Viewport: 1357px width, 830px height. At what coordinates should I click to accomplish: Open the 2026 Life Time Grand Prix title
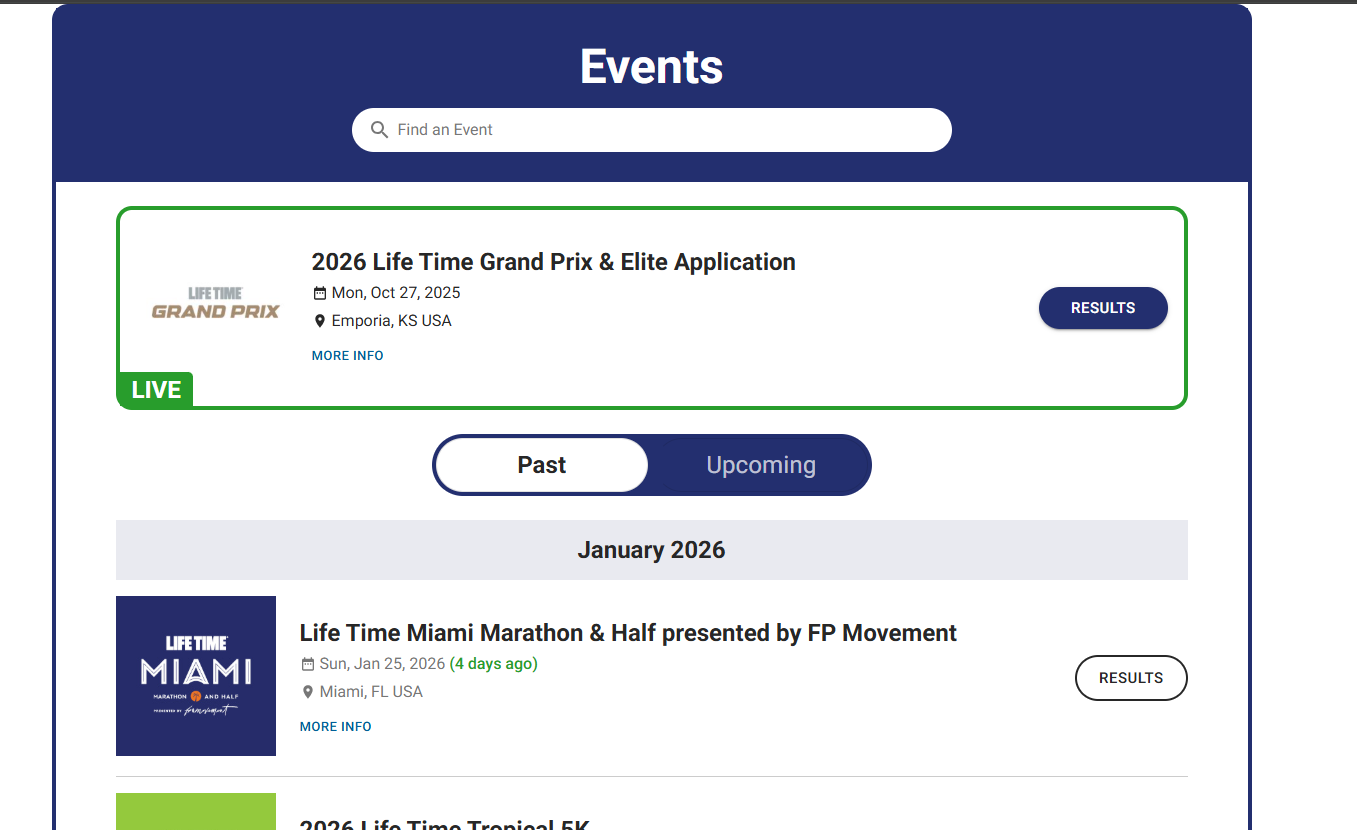[x=553, y=262]
